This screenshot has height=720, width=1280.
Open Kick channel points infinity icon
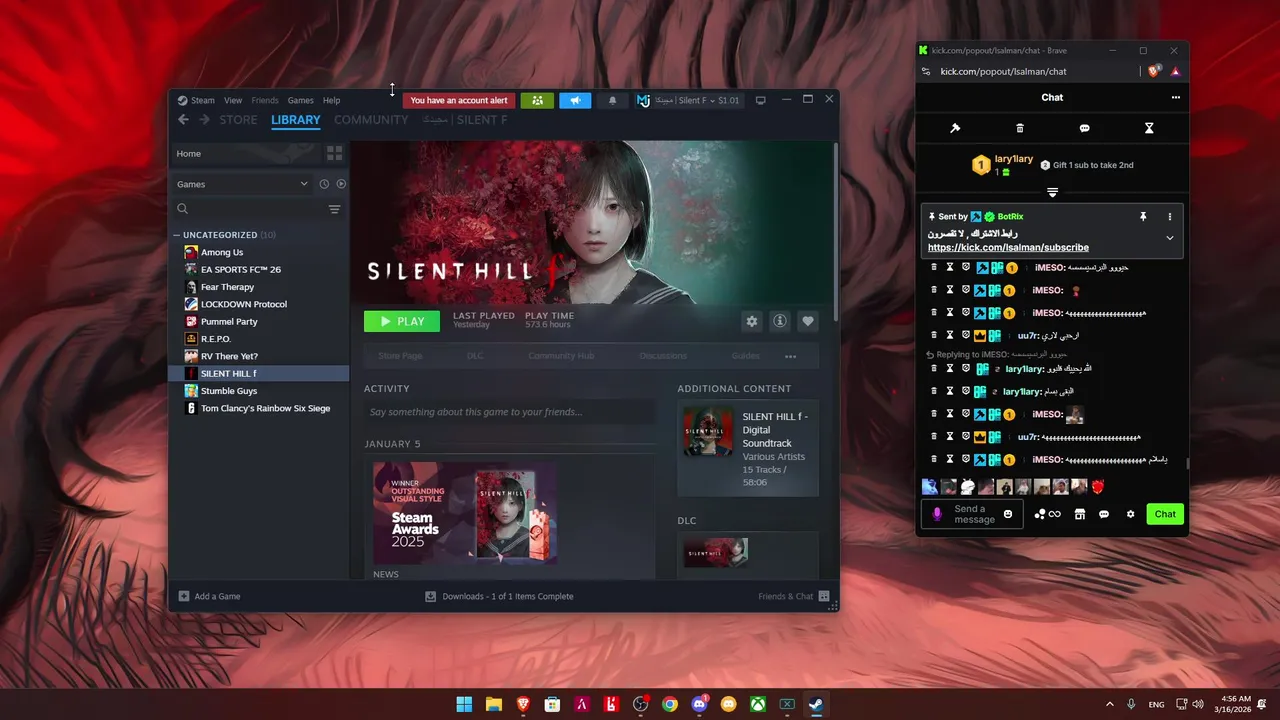coord(1048,514)
